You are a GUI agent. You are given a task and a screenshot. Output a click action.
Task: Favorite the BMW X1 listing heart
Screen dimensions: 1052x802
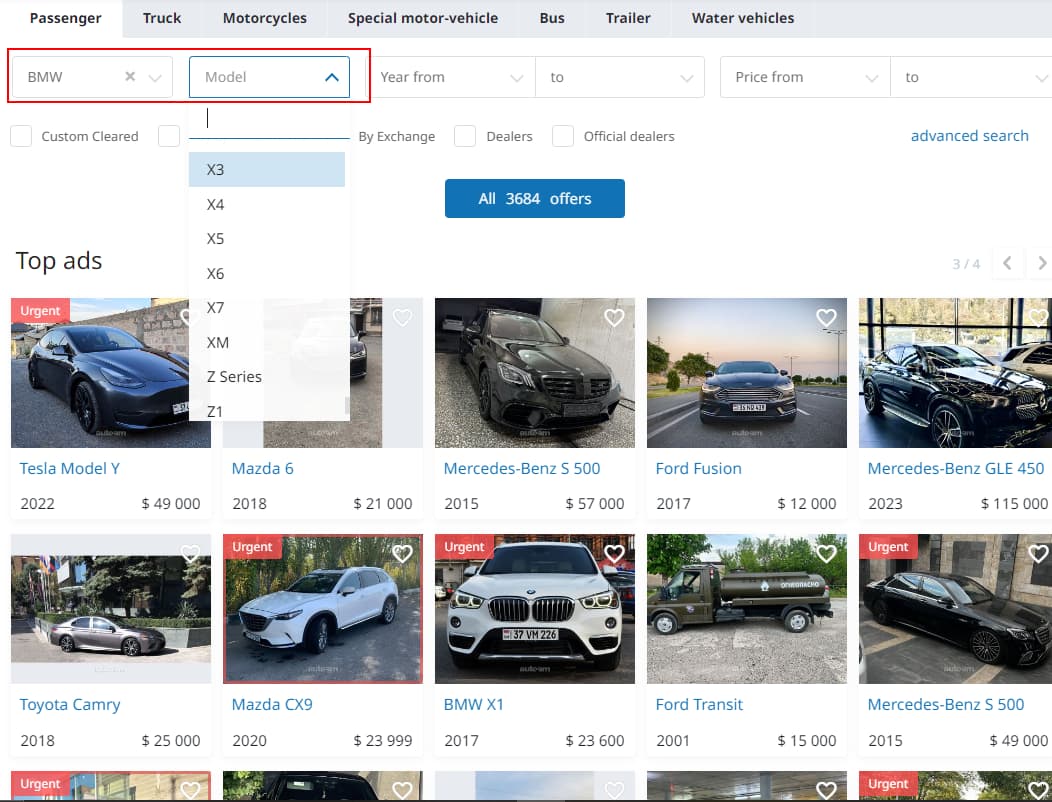pyautogui.click(x=614, y=554)
